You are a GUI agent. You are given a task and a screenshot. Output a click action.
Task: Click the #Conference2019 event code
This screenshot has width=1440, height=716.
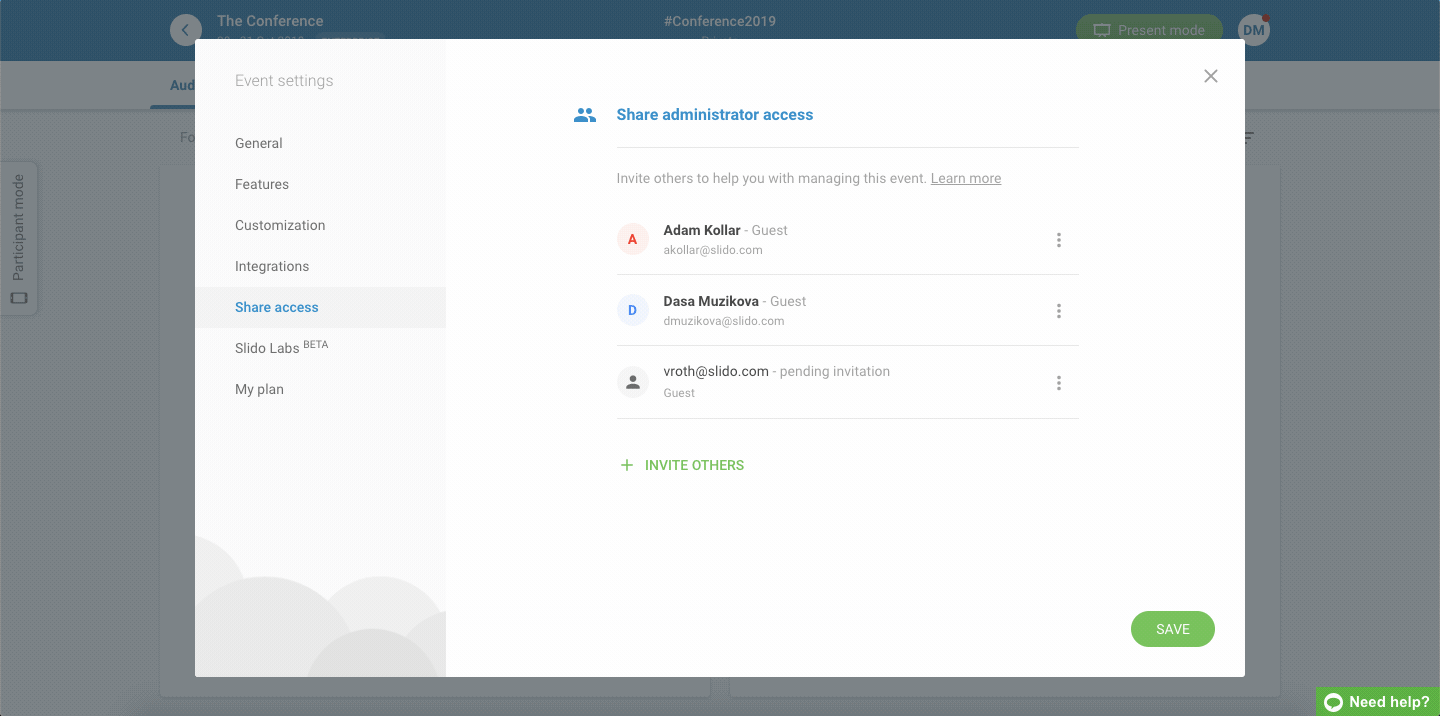[x=720, y=21]
